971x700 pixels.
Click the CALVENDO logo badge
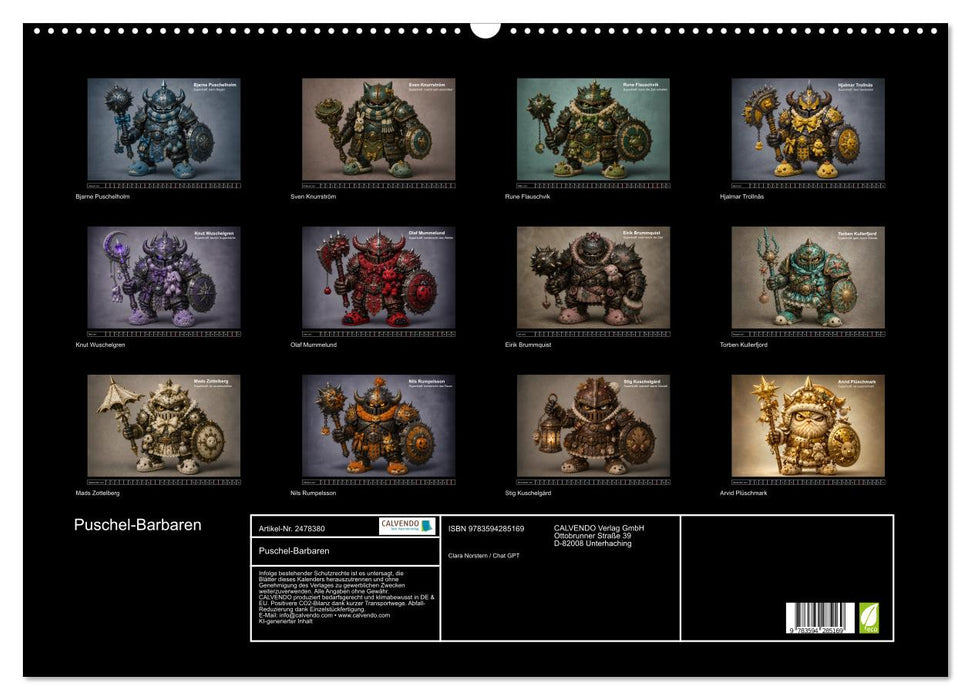pos(408,526)
